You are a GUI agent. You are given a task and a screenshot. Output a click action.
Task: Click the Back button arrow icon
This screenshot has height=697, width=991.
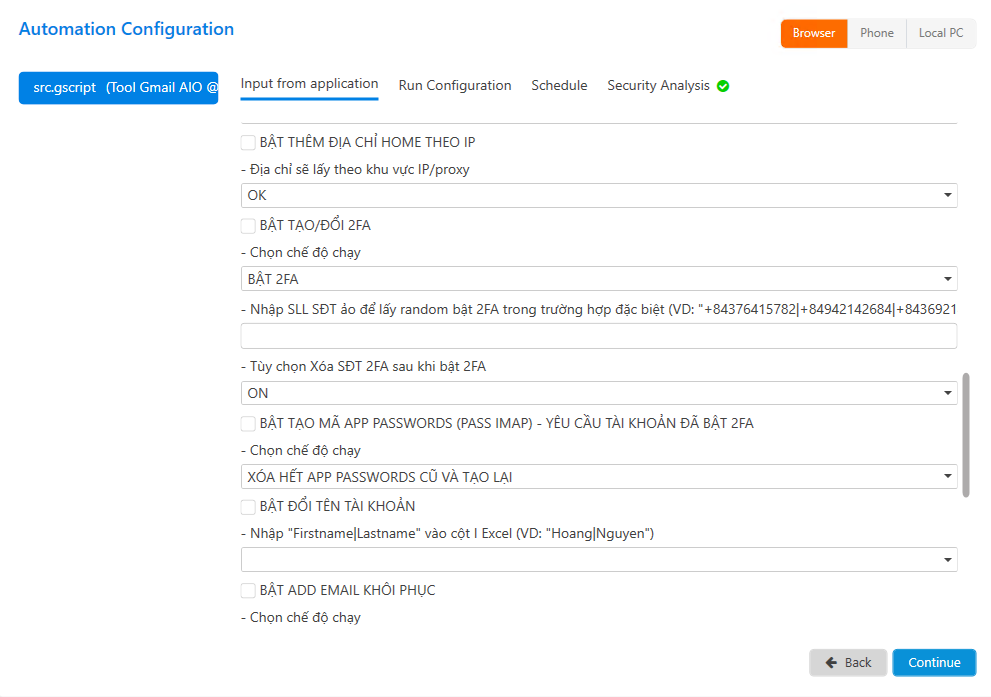click(830, 663)
